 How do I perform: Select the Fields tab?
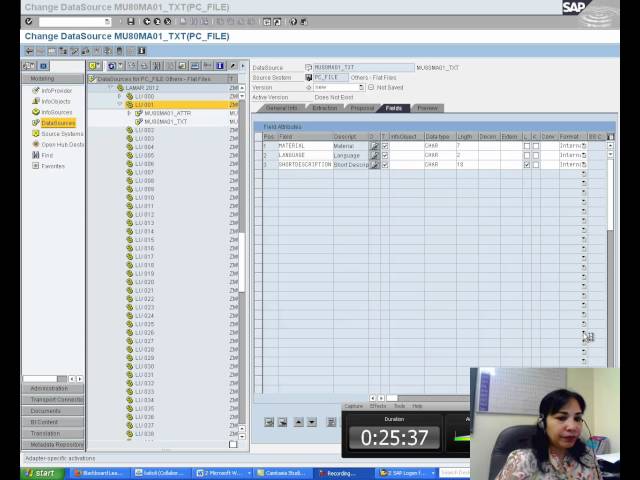click(393, 108)
